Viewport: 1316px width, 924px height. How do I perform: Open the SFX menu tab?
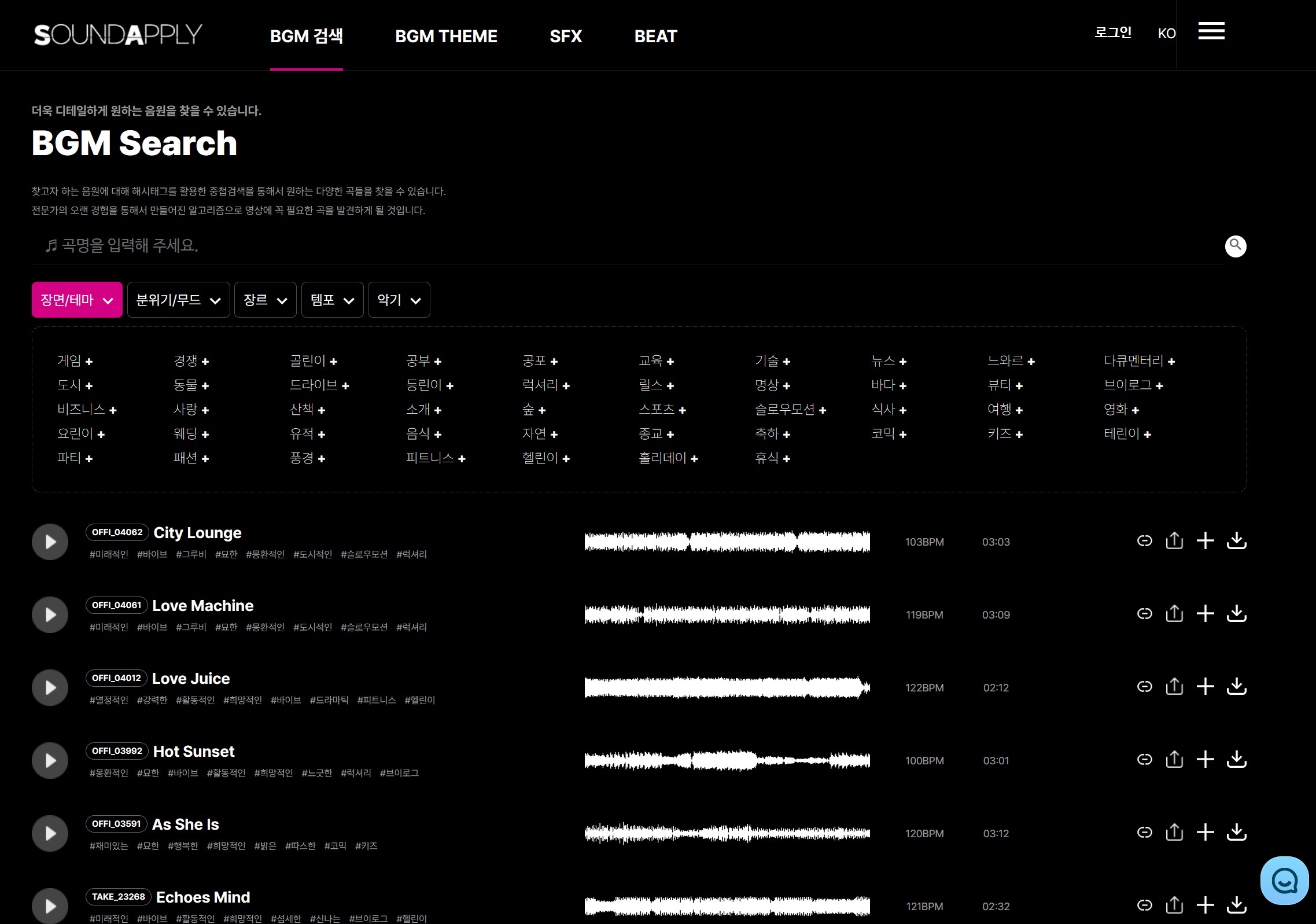pos(565,36)
